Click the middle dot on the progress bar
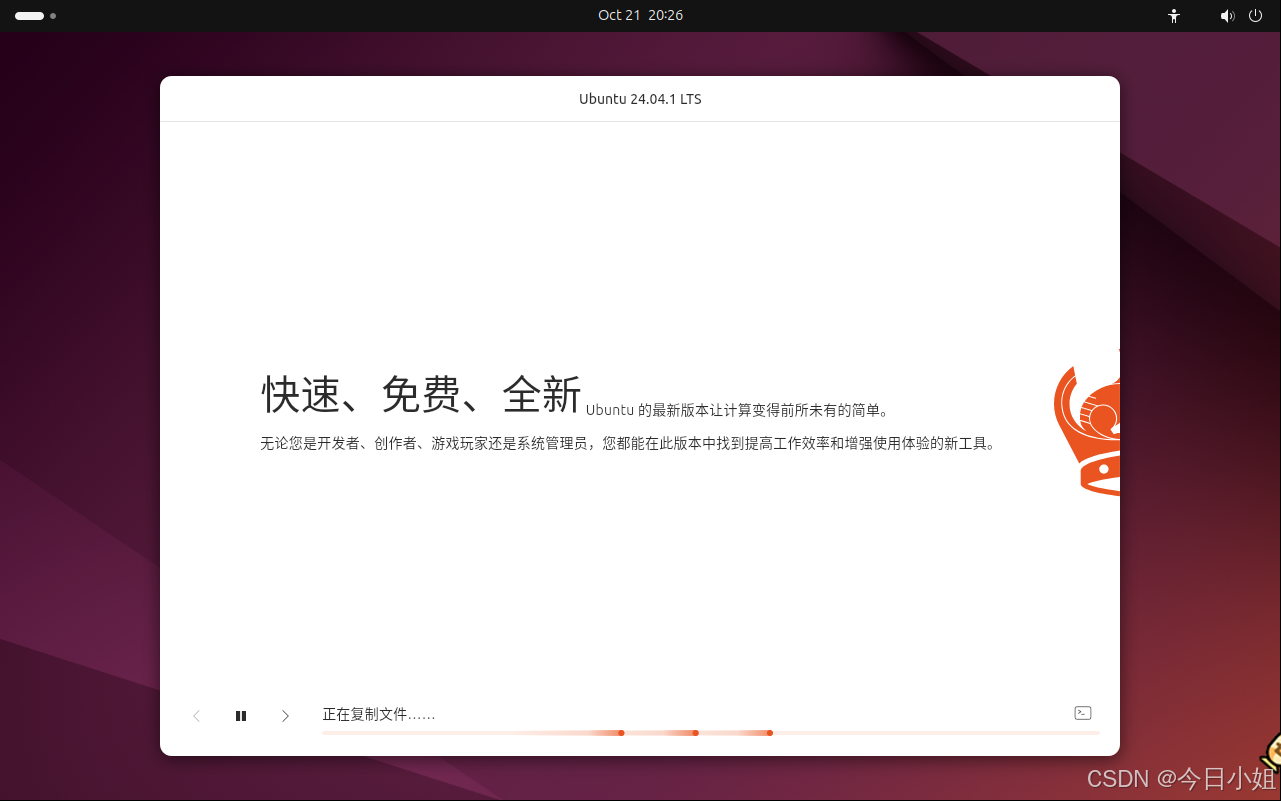 click(x=695, y=732)
